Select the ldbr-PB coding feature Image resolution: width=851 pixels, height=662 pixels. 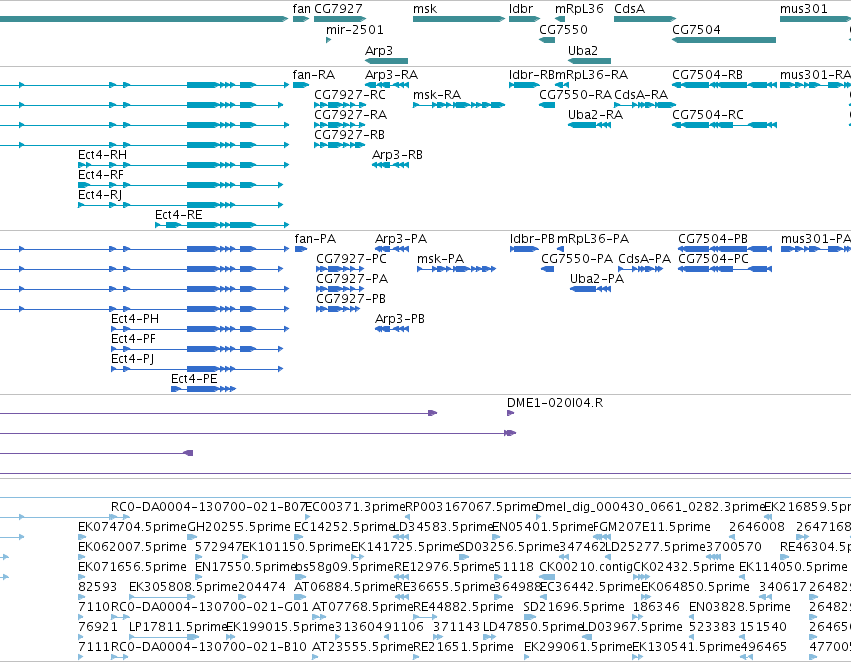tap(524, 249)
